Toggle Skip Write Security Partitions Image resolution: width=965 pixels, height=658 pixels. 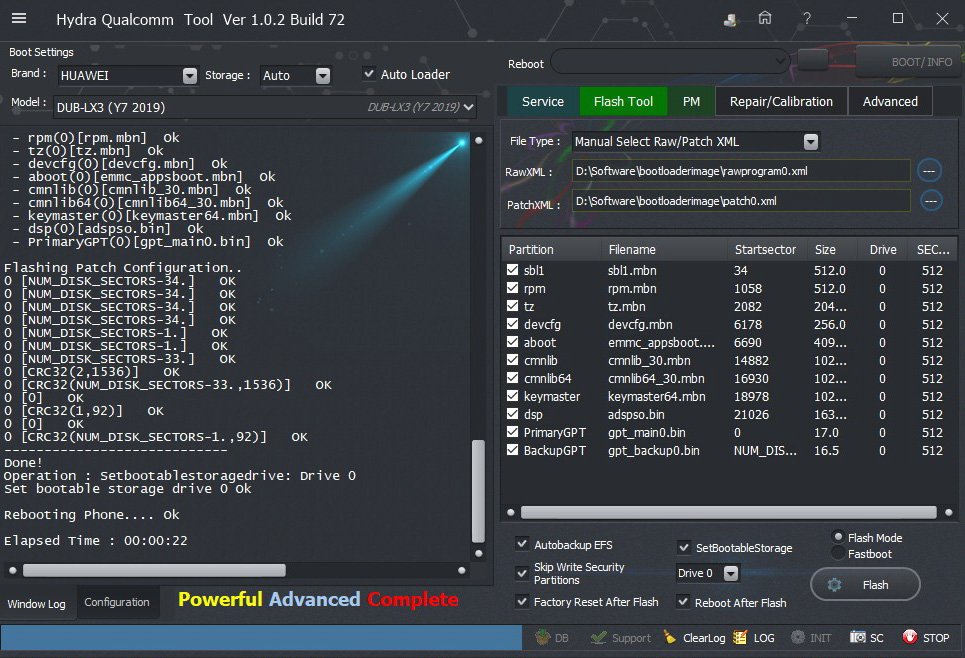click(x=522, y=573)
